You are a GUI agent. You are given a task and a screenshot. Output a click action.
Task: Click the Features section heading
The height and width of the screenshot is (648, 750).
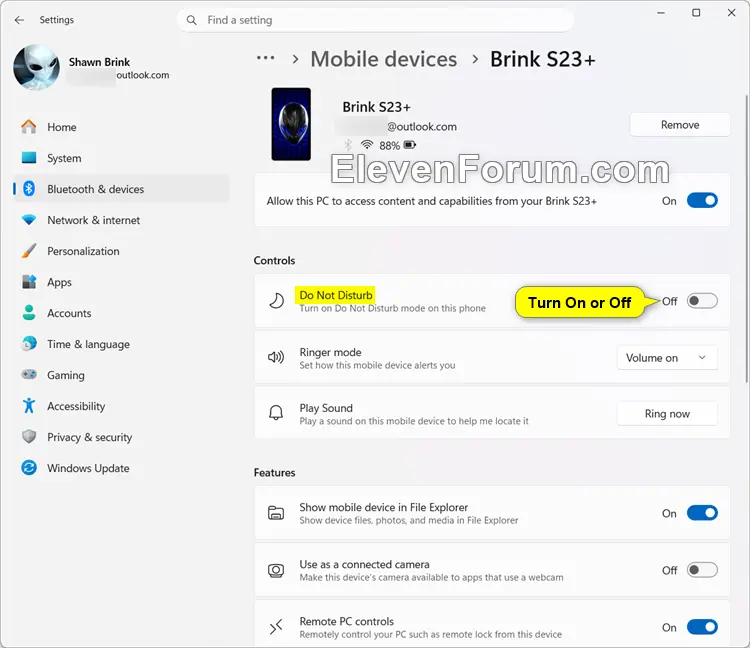tap(274, 472)
